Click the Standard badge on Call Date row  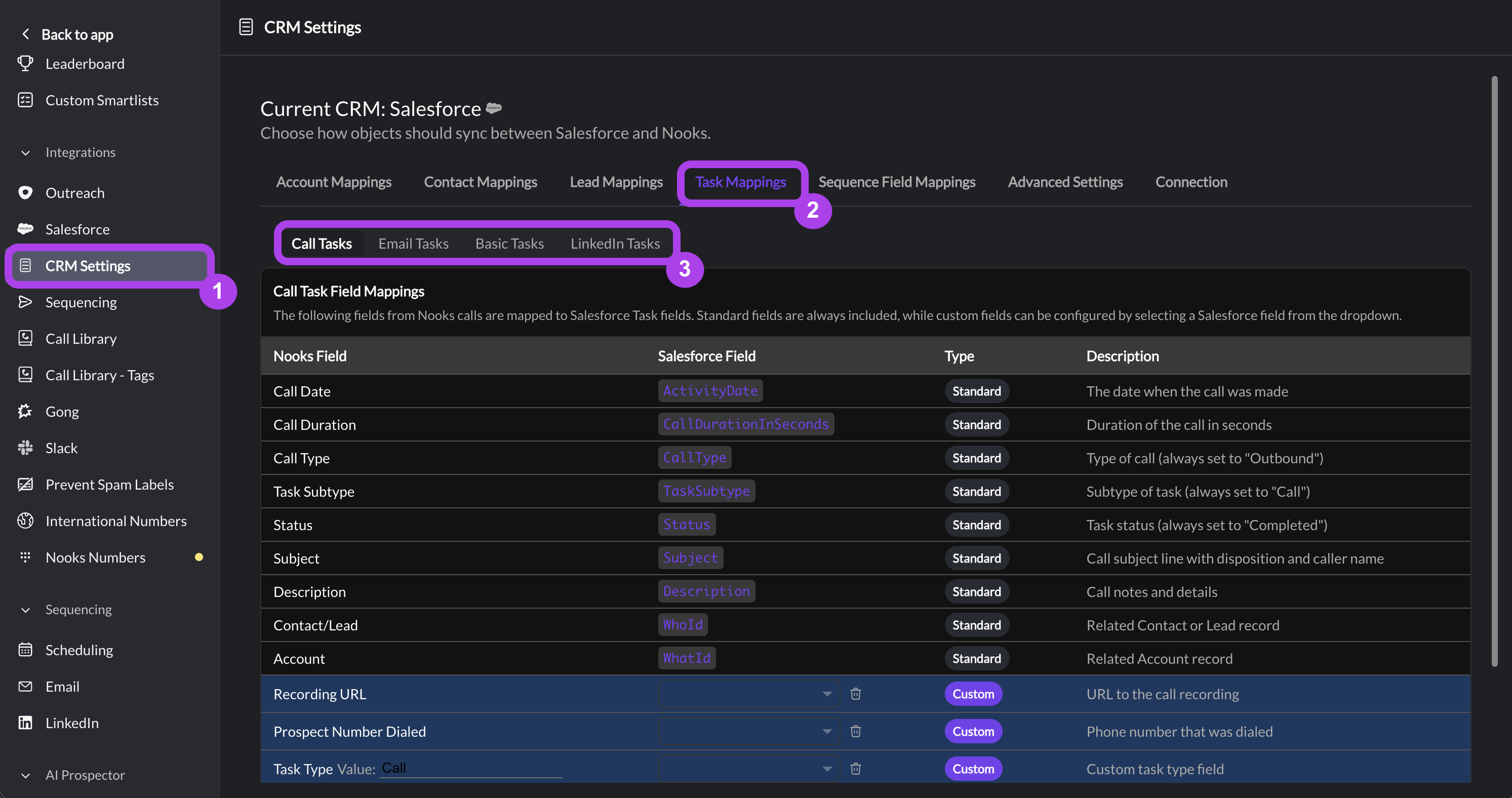977,391
